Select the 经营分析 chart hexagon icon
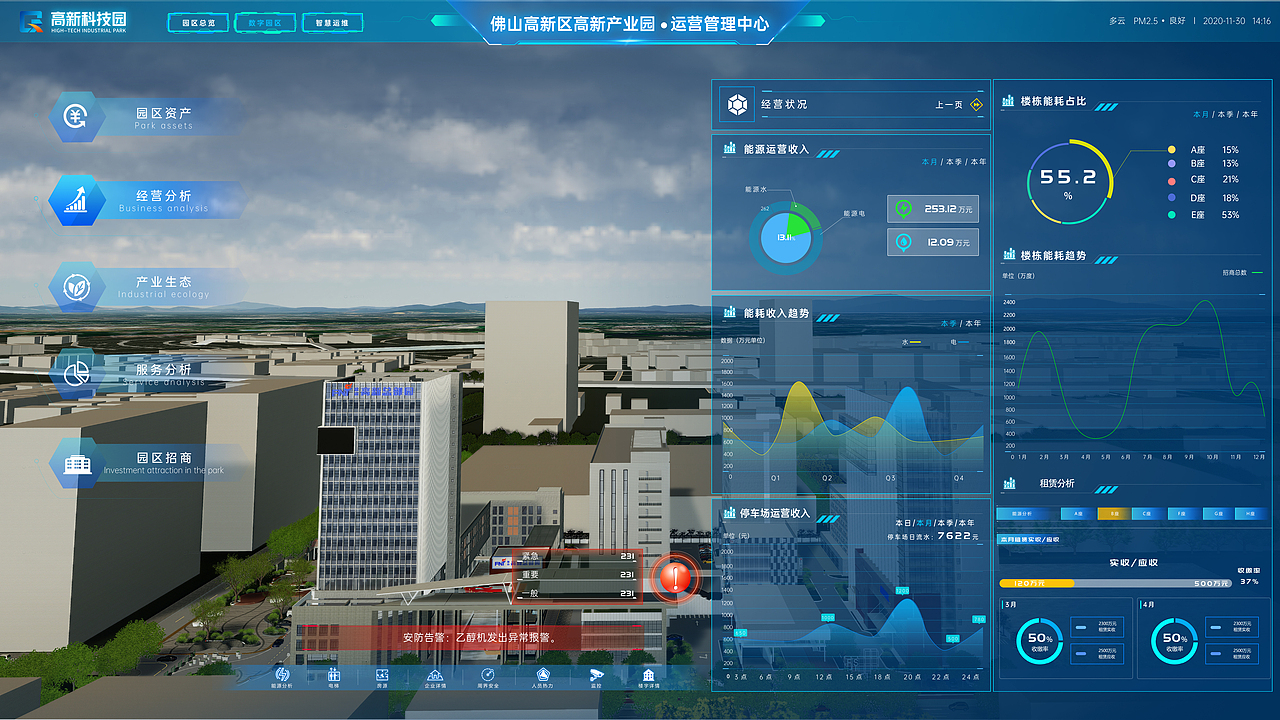The image size is (1280, 720). (x=77, y=201)
